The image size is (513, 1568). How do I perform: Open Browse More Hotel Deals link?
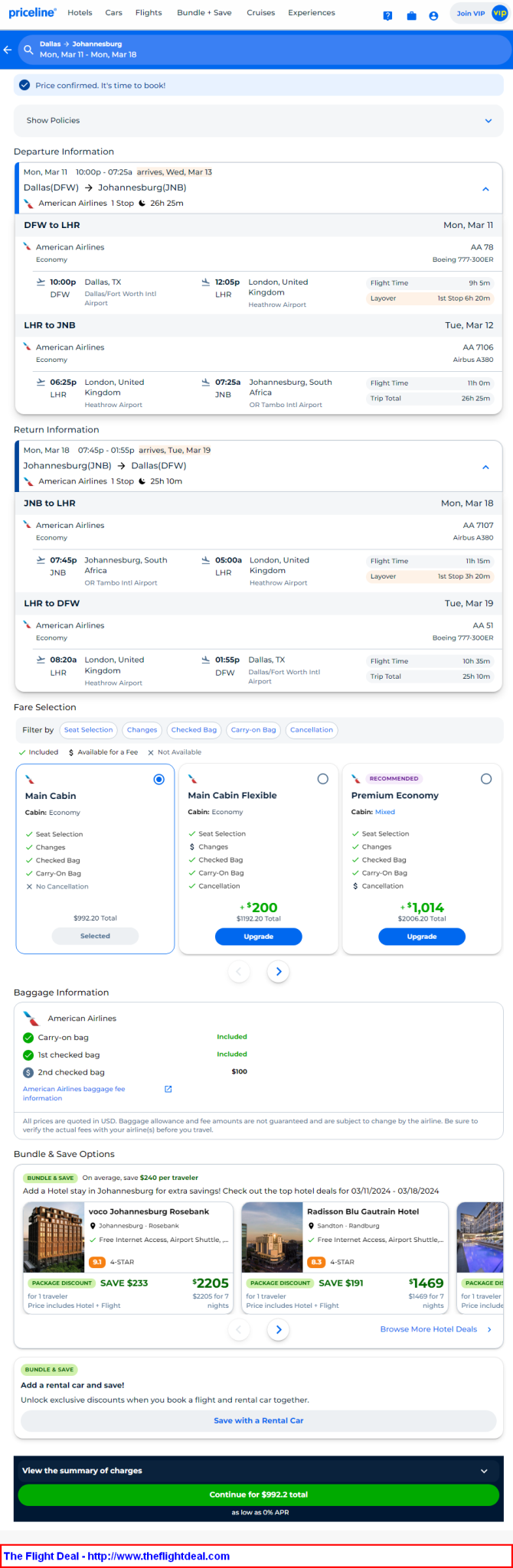coord(429,1329)
